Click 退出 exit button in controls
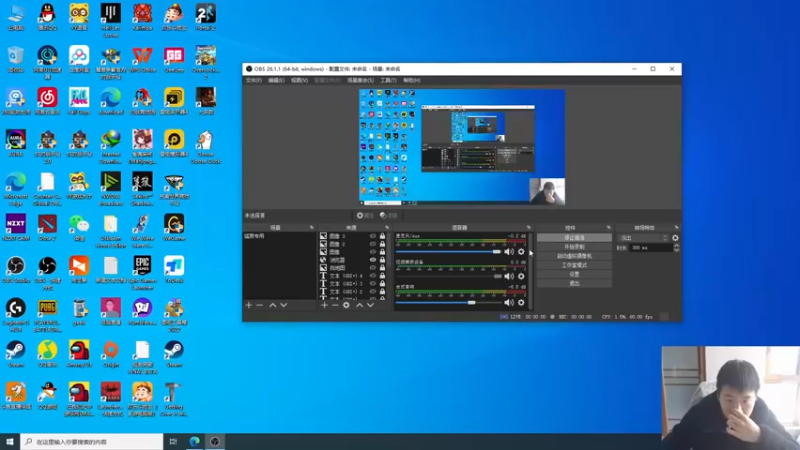This screenshot has width=800, height=450. click(574, 284)
